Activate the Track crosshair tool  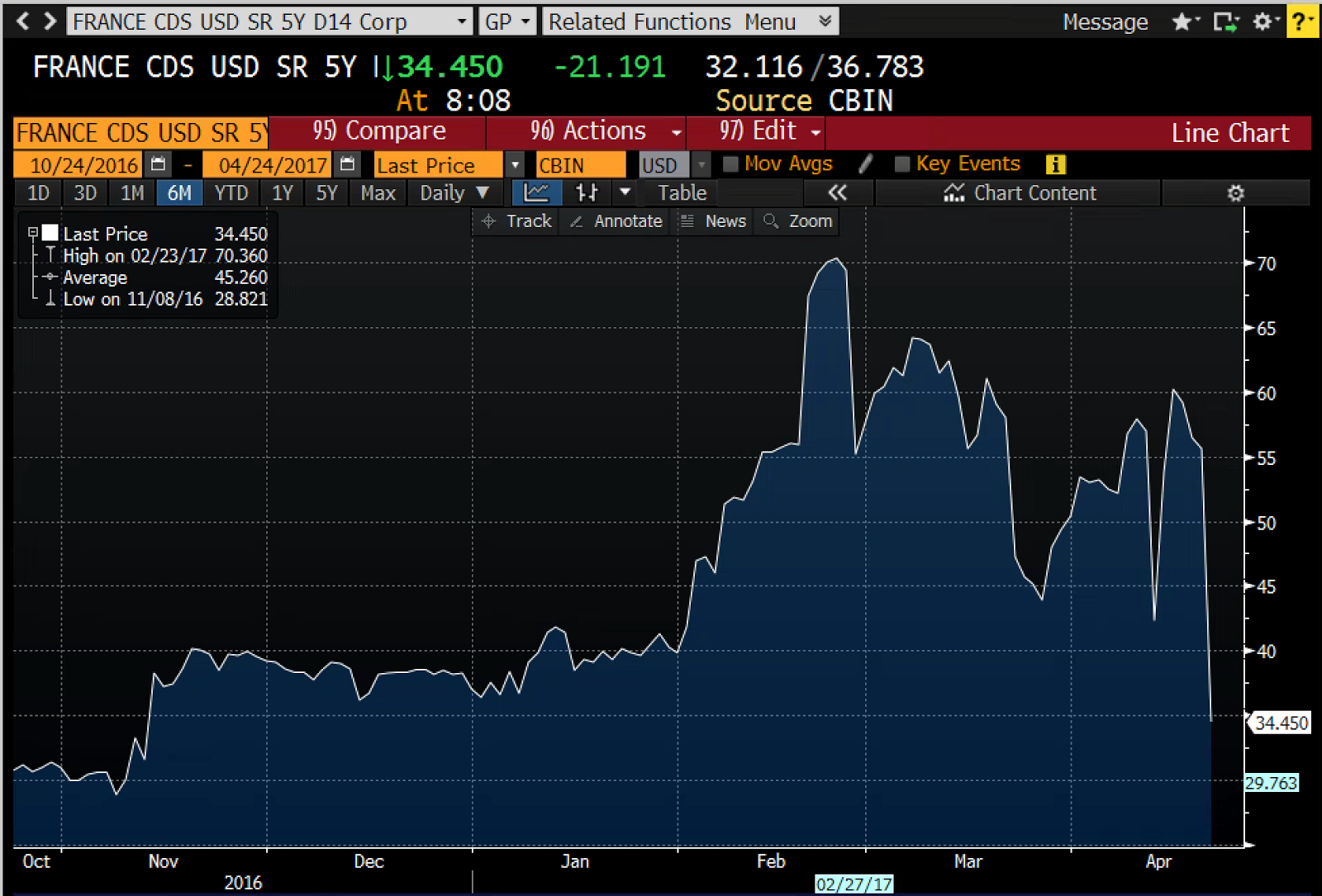[516, 221]
